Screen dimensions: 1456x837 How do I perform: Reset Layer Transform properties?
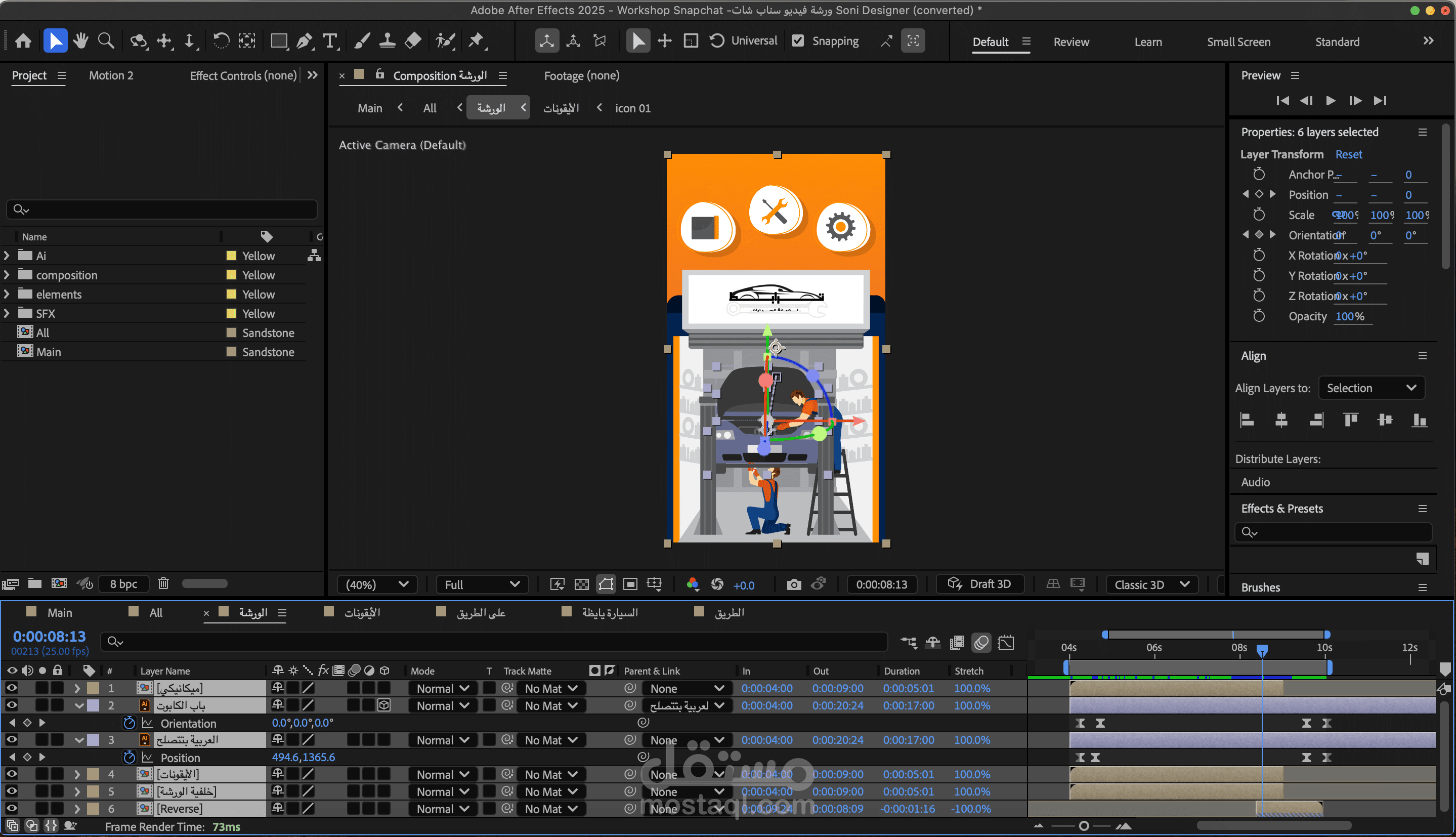pyautogui.click(x=1348, y=155)
